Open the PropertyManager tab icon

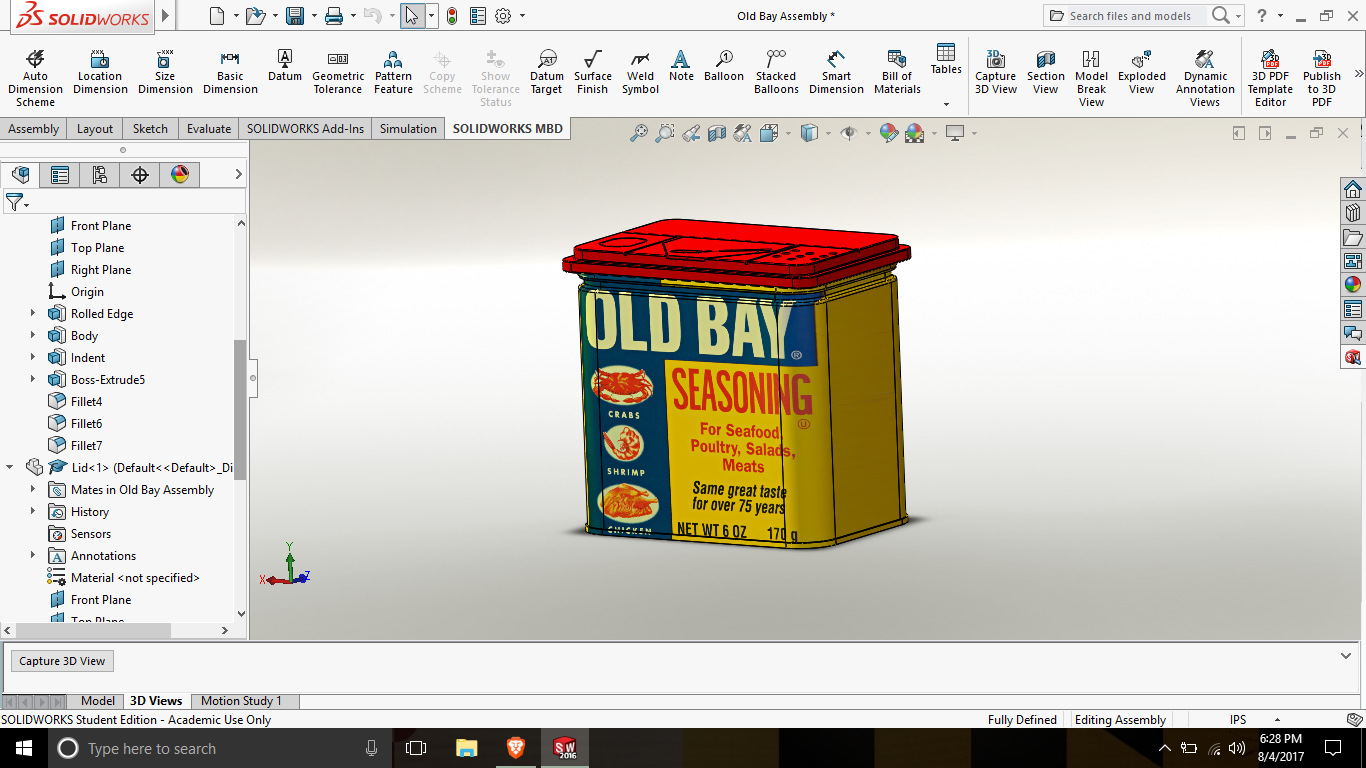tap(60, 175)
